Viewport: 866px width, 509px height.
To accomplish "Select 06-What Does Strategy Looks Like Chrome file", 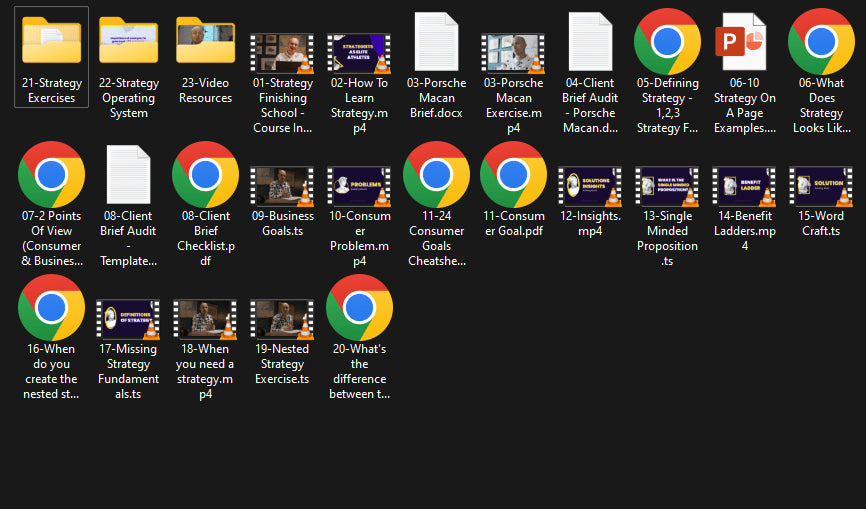I will pyautogui.click(x=821, y=41).
